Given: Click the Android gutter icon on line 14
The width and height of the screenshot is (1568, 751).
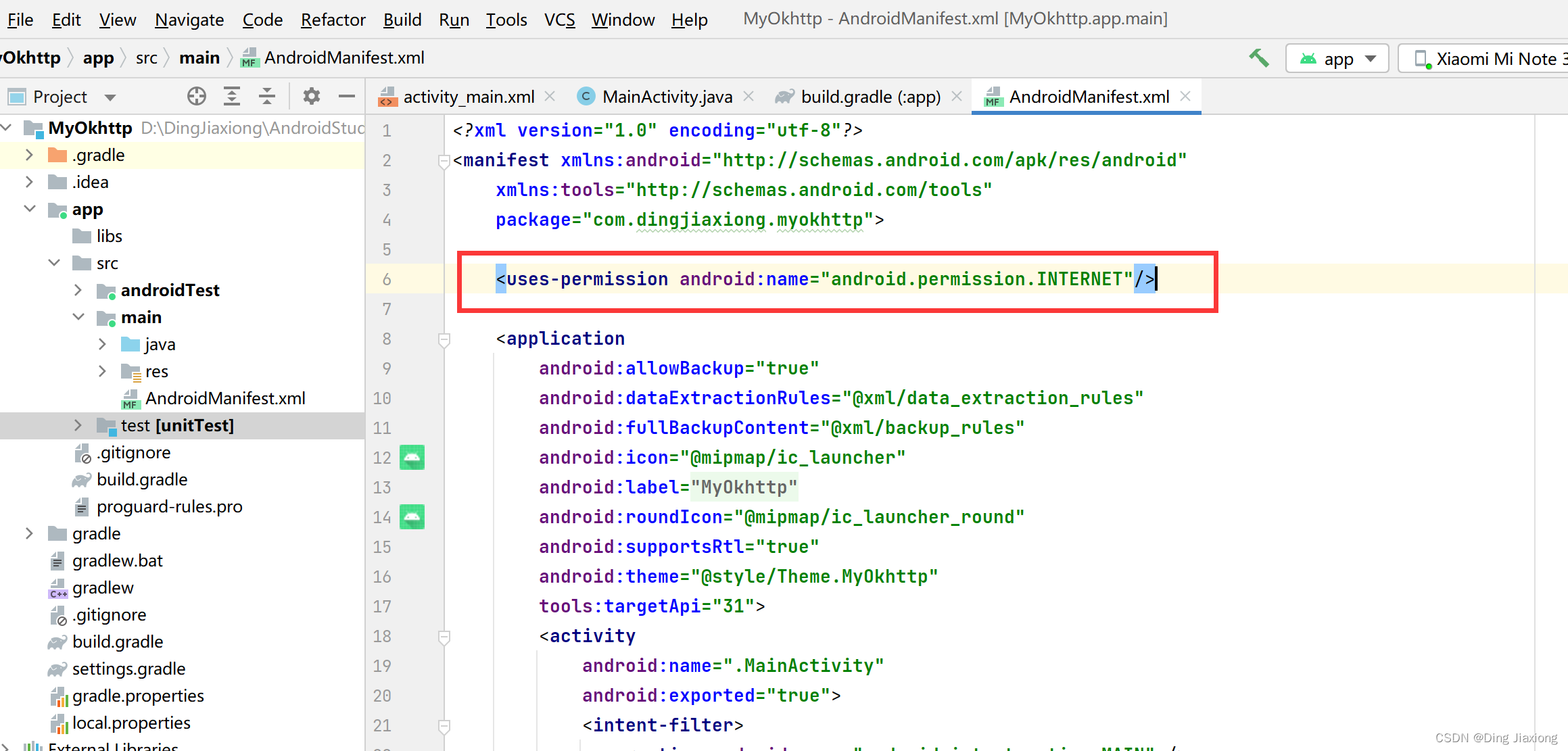Looking at the screenshot, I should tap(412, 517).
